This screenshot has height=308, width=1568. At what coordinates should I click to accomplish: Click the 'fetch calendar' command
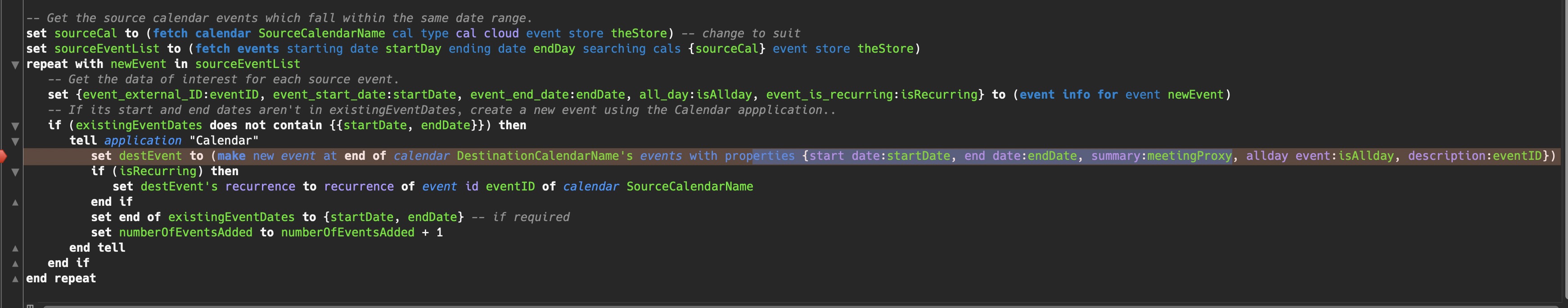[x=202, y=33]
